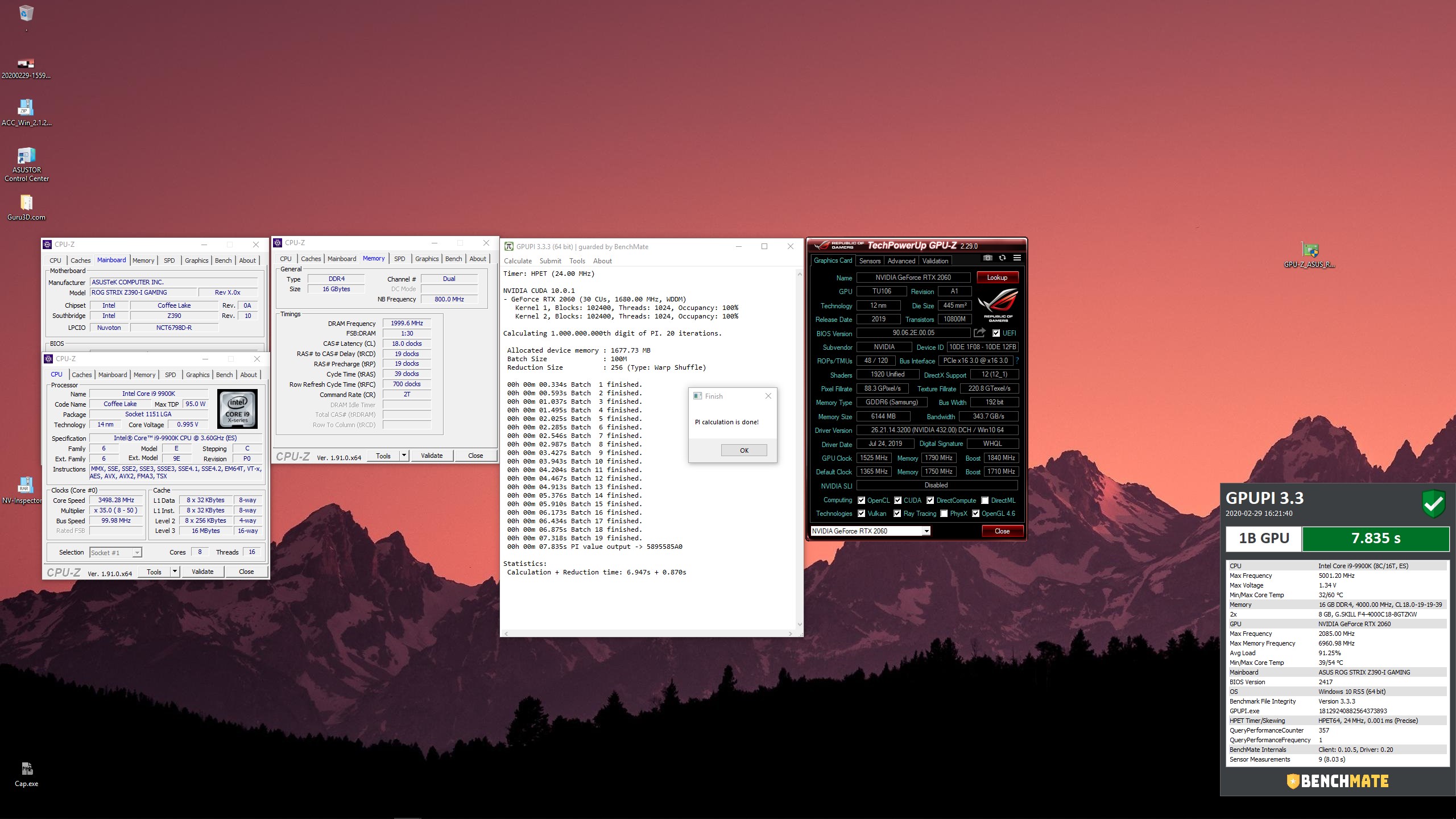1456x819 pixels.
Task: Open the 20200229-1559 desktop file
Action: click(26, 63)
